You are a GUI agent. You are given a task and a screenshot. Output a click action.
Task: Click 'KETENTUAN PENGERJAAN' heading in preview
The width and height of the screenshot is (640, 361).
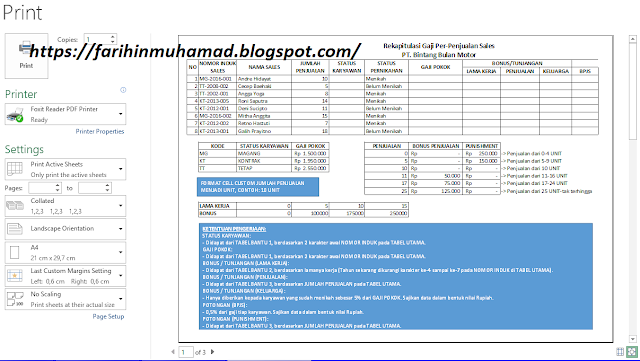point(234,229)
